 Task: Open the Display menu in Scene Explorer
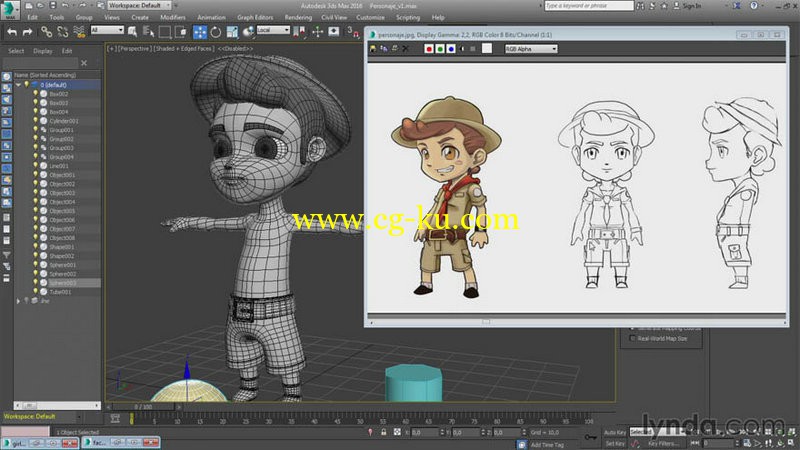42,51
